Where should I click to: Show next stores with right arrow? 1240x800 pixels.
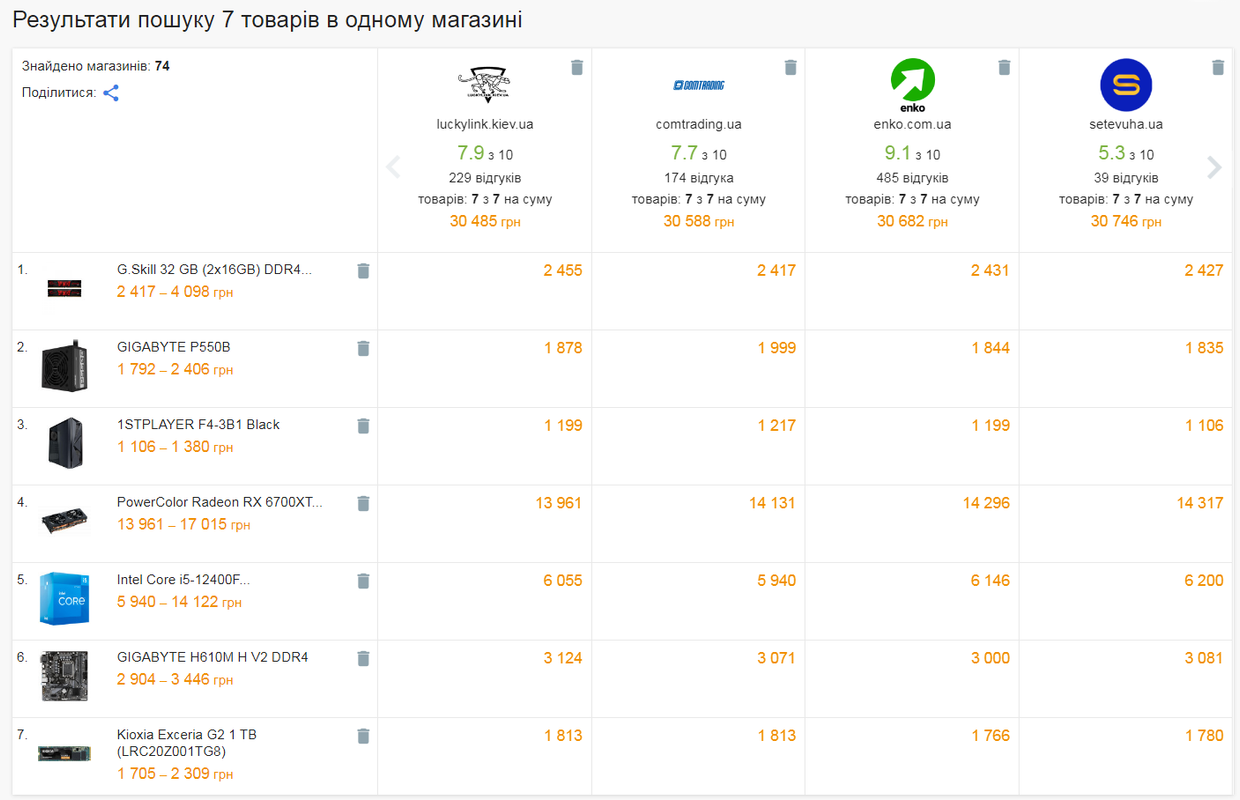coord(1214,167)
